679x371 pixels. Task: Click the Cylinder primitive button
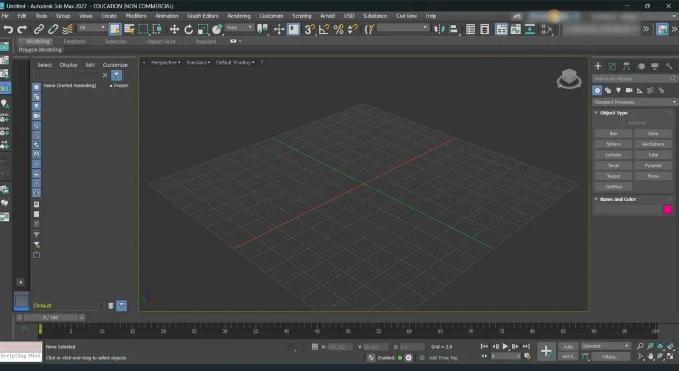(613, 155)
